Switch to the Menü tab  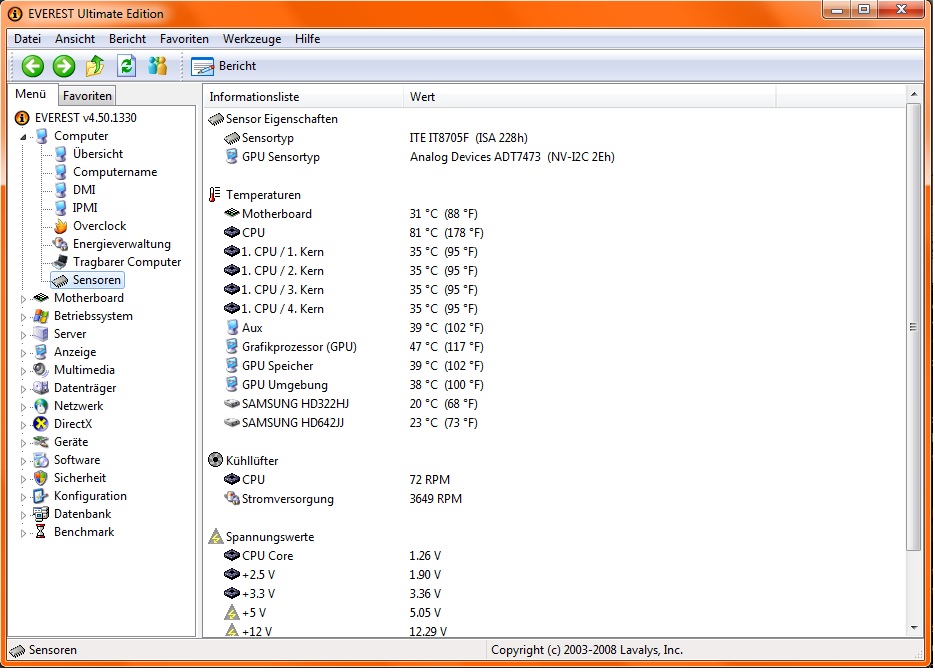[31, 94]
